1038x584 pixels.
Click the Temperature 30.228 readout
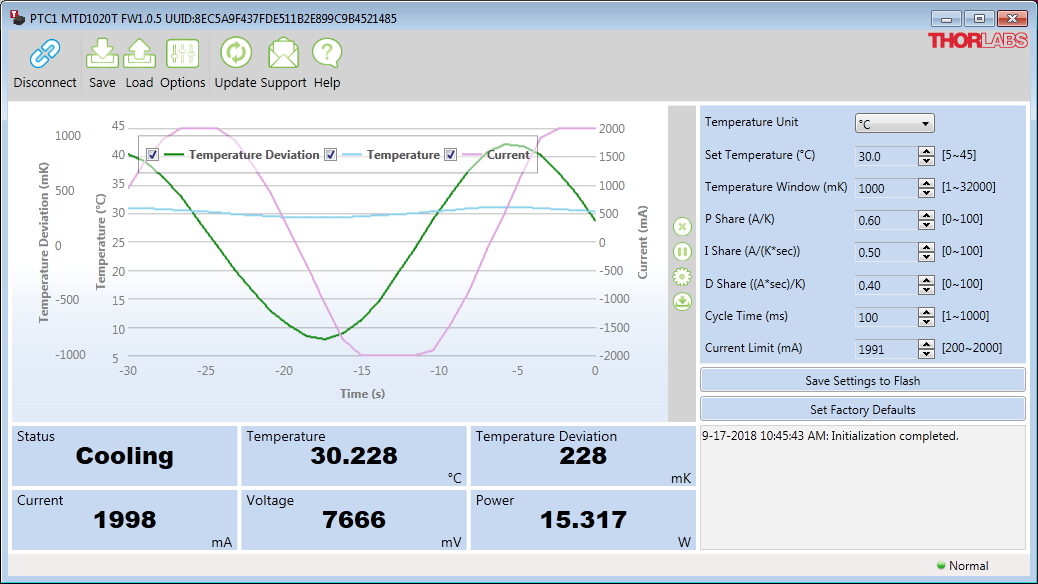tap(354, 456)
